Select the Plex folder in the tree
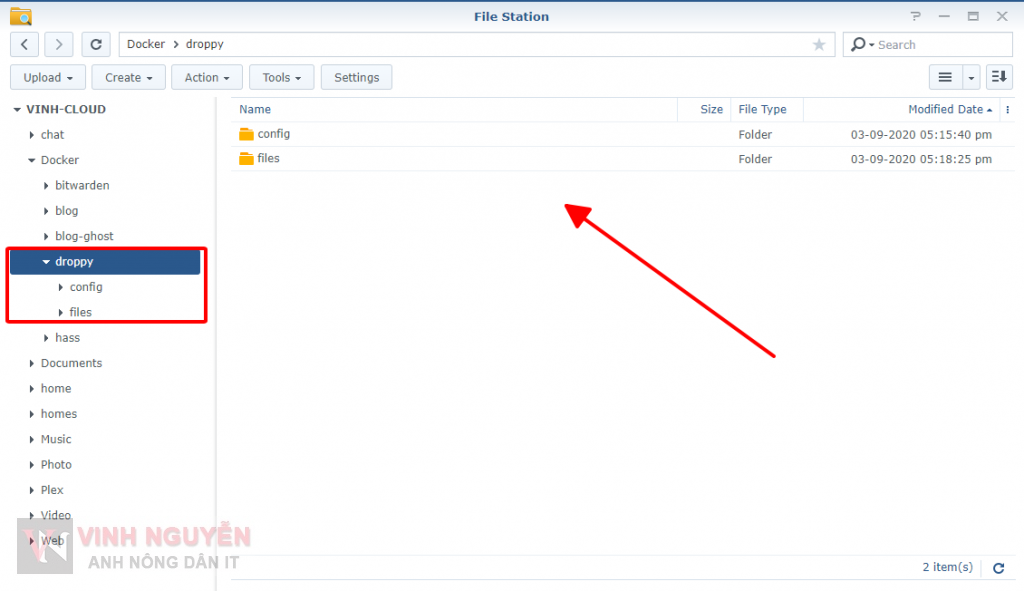Image resolution: width=1024 pixels, height=591 pixels. [x=52, y=490]
